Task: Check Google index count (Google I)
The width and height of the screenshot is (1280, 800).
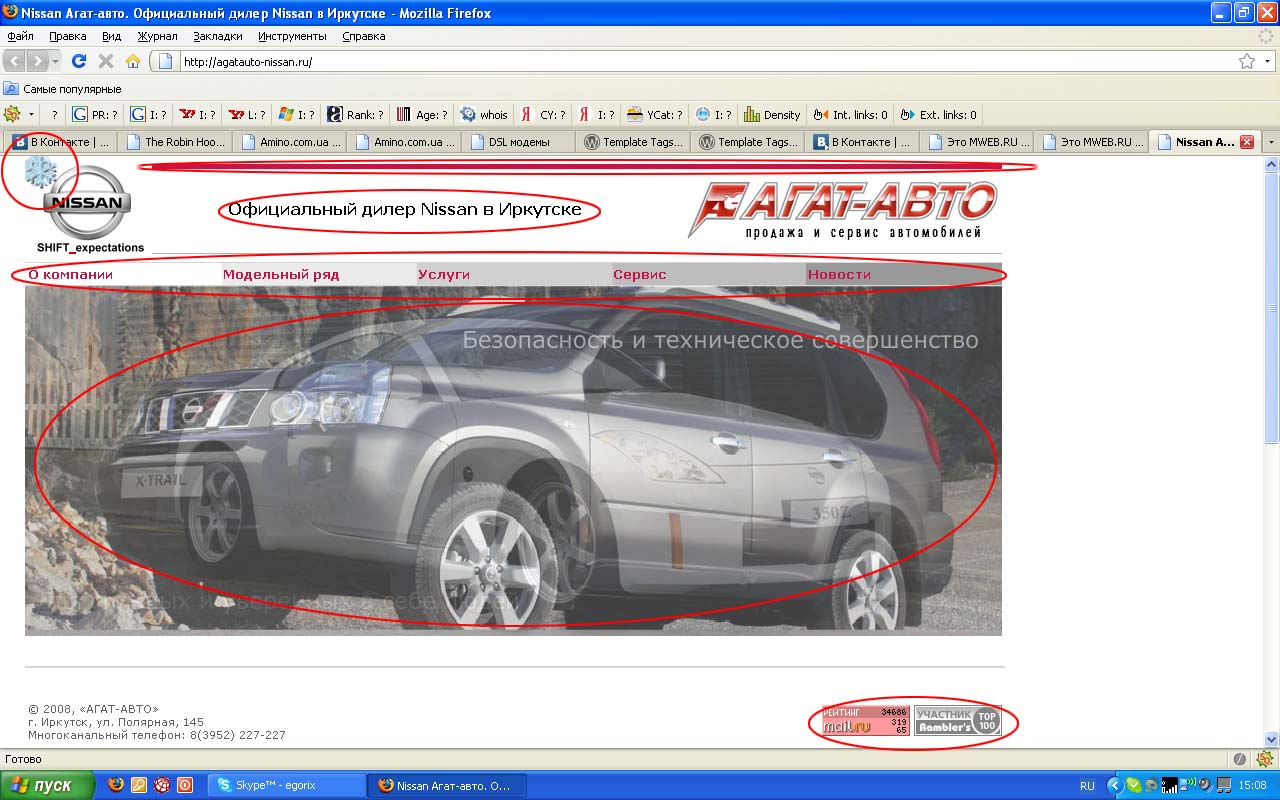Action: click(147, 114)
